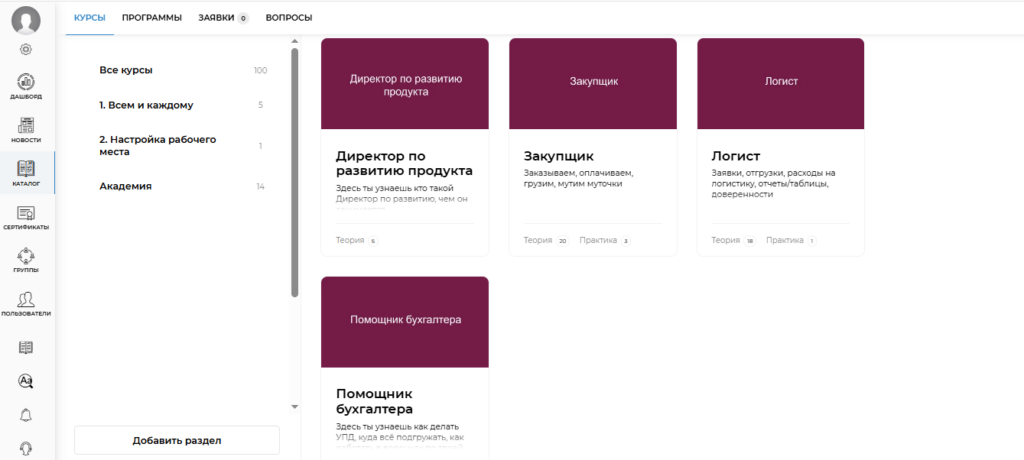Open the Группы sidebar icon

pos(26,260)
